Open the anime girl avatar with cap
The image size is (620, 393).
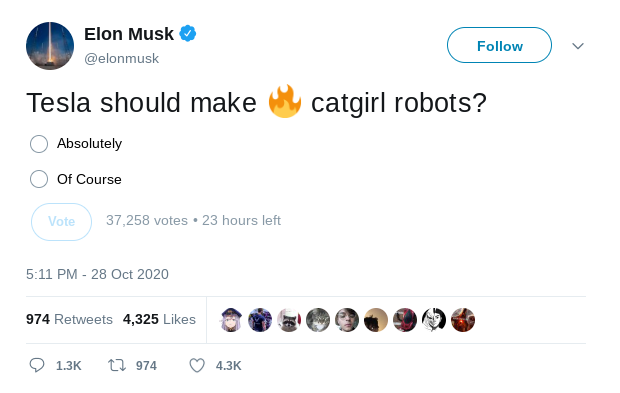pyautogui.click(x=231, y=319)
